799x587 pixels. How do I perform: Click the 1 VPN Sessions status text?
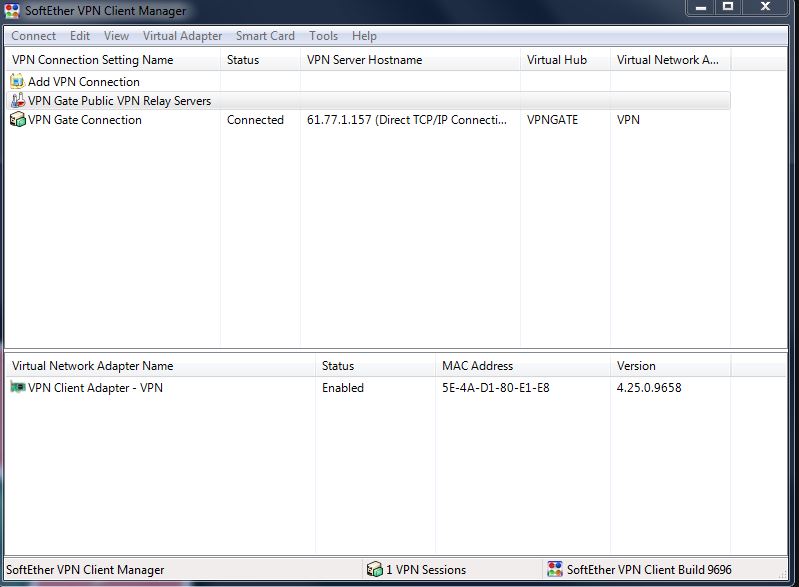pos(426,570)
